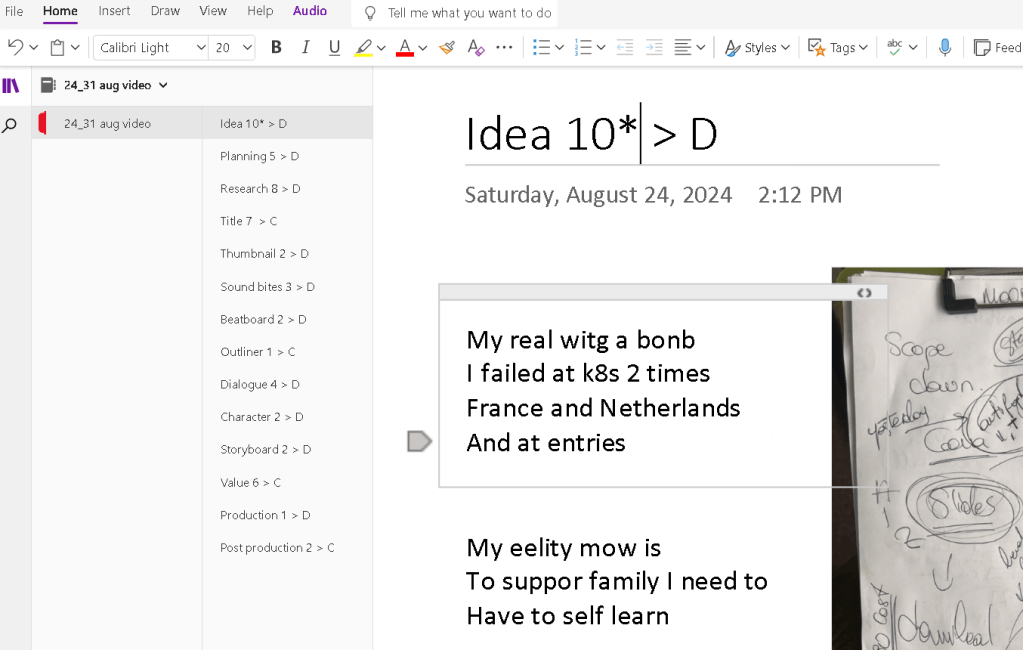
Task: Open the Dialogue 4 > D page
Action: [288, 384]
